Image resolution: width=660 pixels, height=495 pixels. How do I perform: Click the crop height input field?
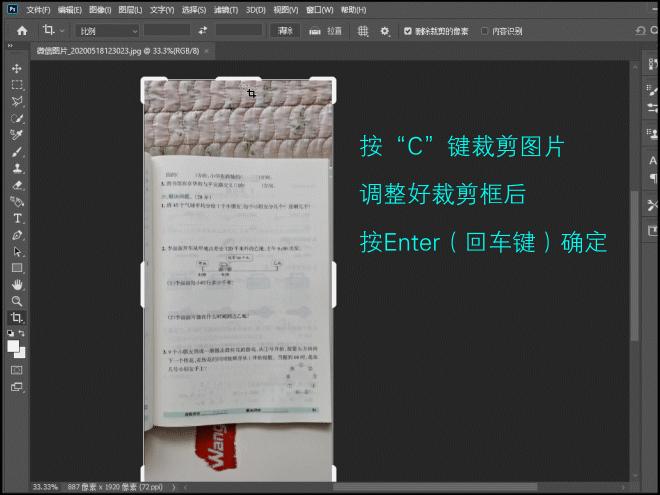click(x=239, y=30)
